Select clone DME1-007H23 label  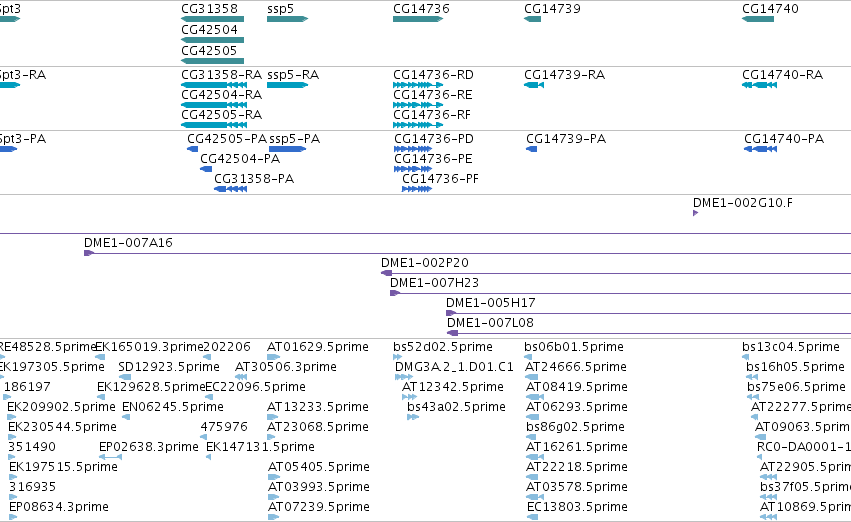[x=435, y=283]
